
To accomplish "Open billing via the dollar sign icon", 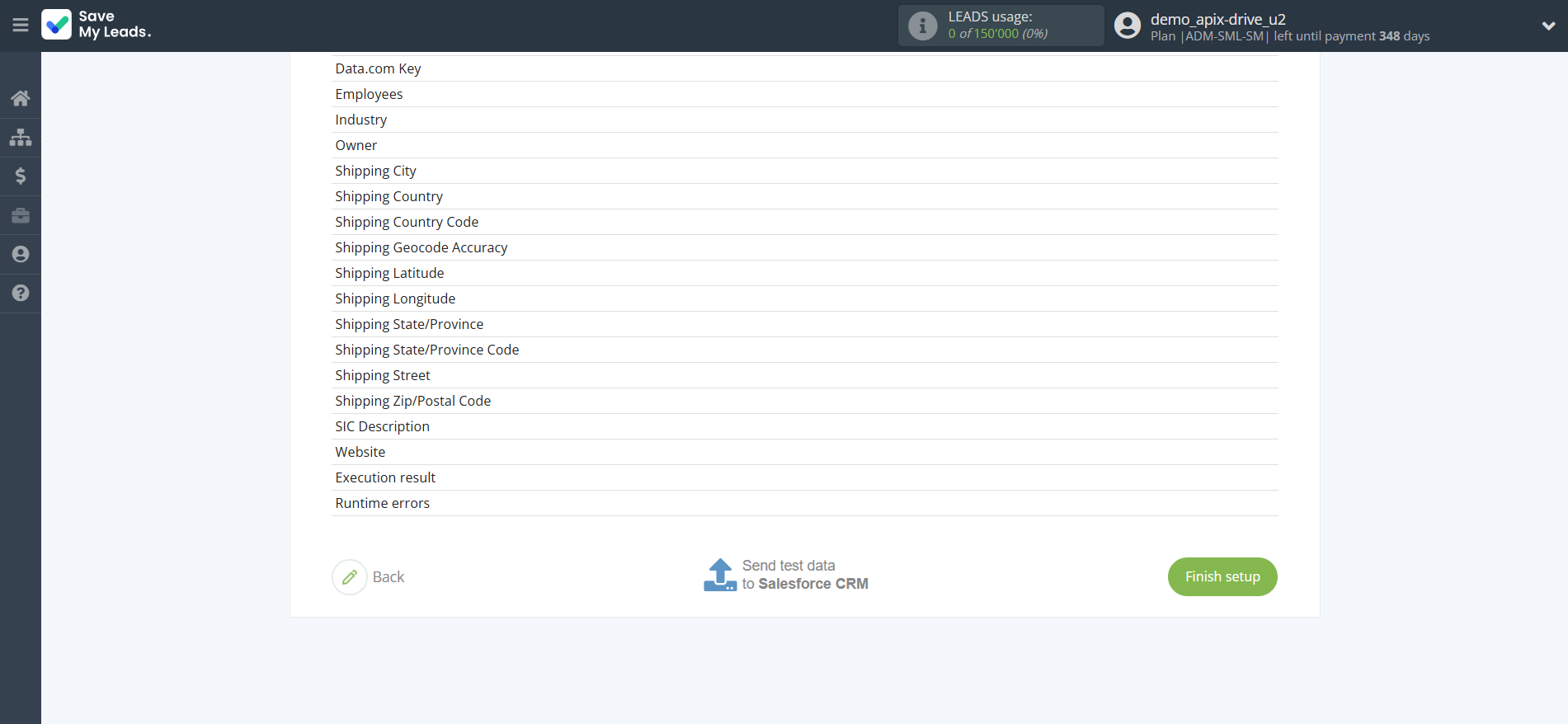I will pyautogui.click(x=21, y=176).
